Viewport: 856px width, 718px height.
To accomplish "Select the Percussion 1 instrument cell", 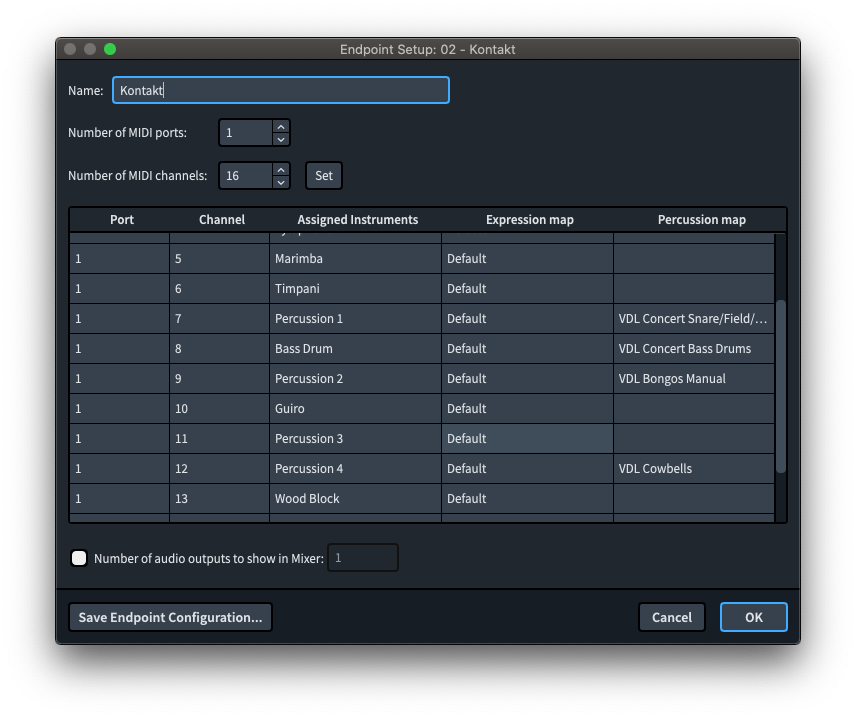I will pos(355,319).
